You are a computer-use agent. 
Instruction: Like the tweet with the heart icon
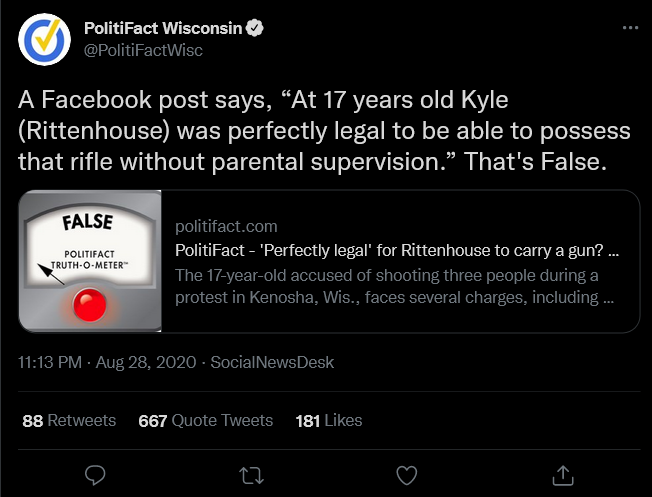point(407,473)
